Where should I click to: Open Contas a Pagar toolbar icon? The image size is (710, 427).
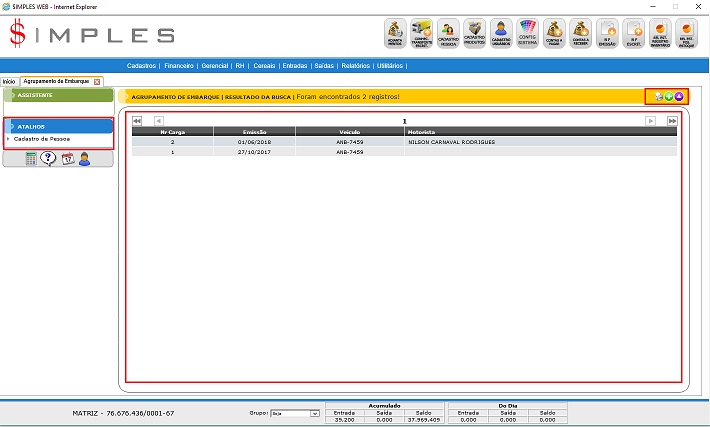[x=554, y=33]
